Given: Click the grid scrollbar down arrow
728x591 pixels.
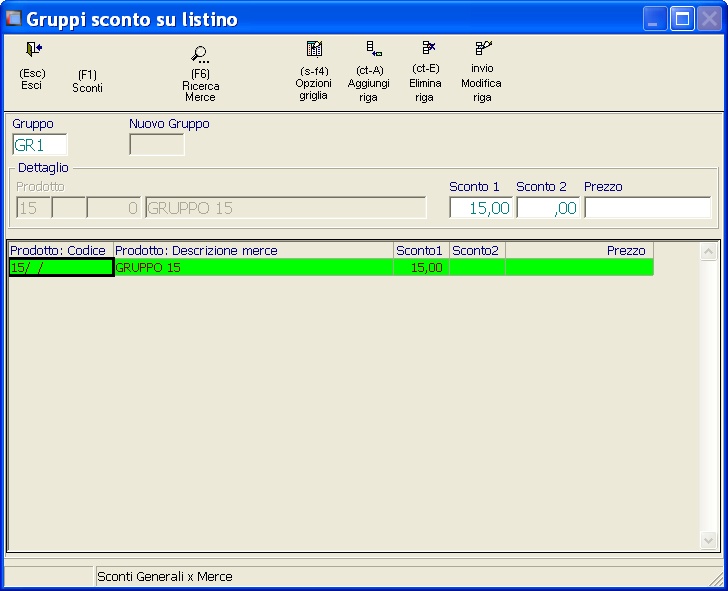Looking at the screenshot, I should pos(708,540).
